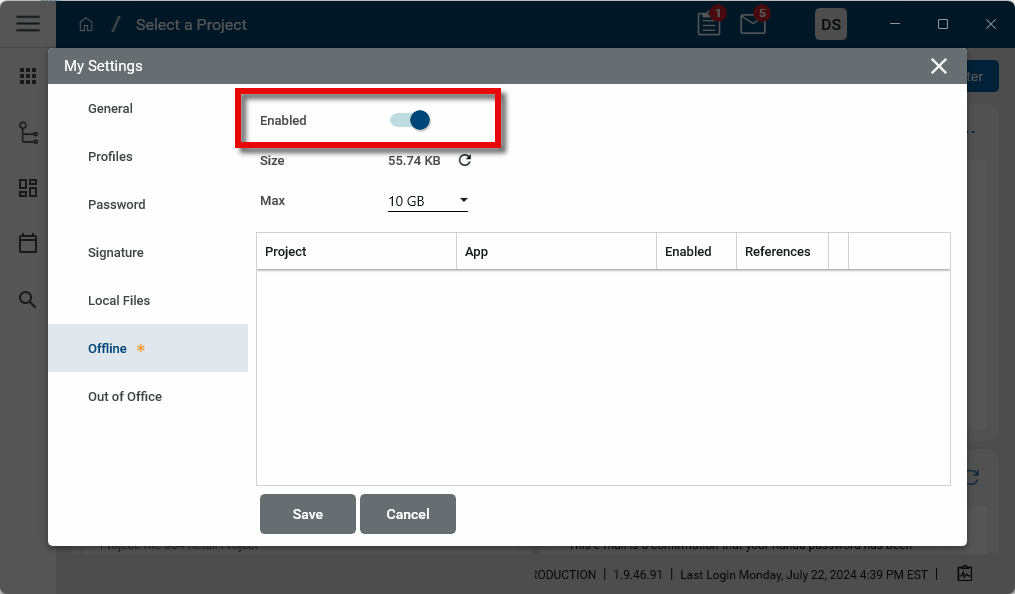Image resolution: width=1015 pixels, height=594 pixels.
Task: Open the Password settings tab
Action: (x=116, y=205)
